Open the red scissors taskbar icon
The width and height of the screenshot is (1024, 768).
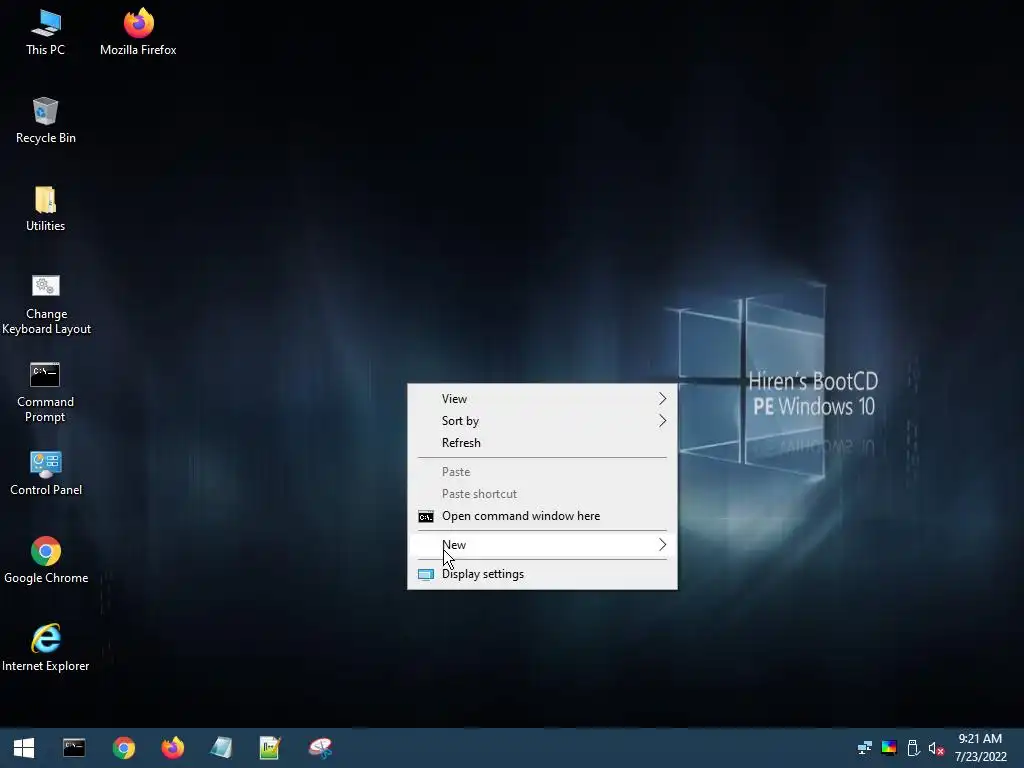(x=320, y=748)
